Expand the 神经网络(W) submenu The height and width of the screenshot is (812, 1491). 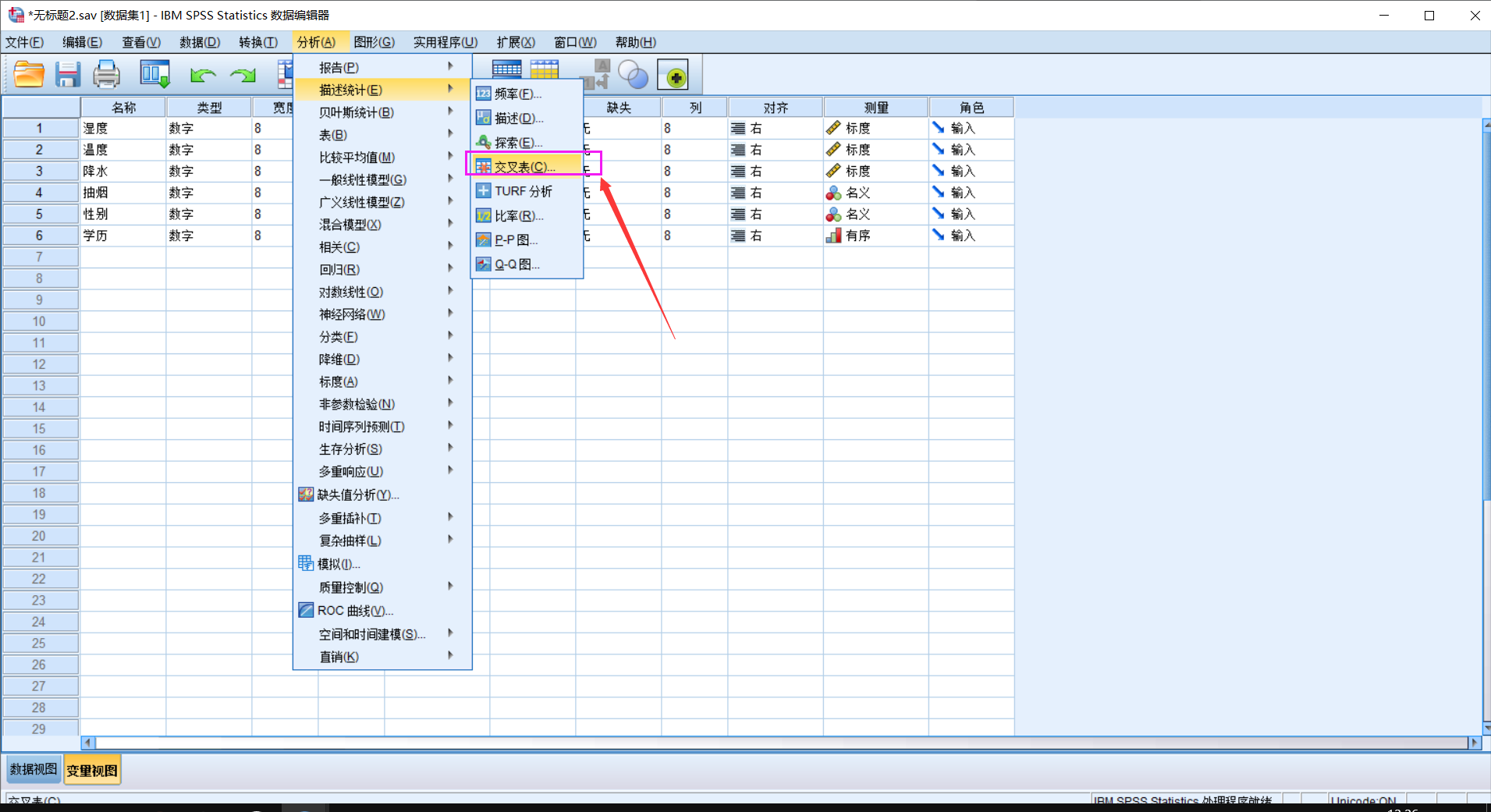382,314
